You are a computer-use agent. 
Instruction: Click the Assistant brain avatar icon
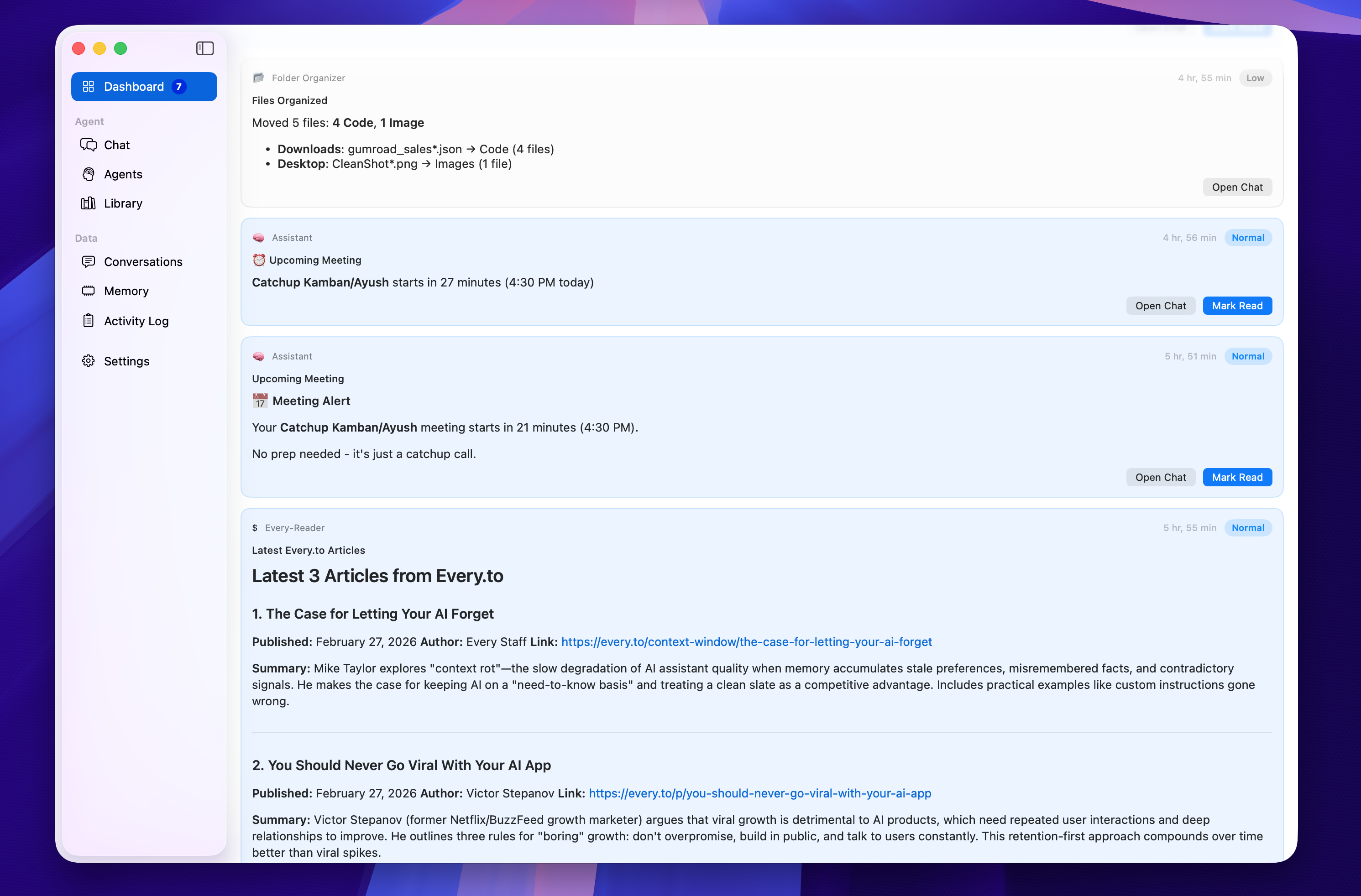[x=258, y=237]
